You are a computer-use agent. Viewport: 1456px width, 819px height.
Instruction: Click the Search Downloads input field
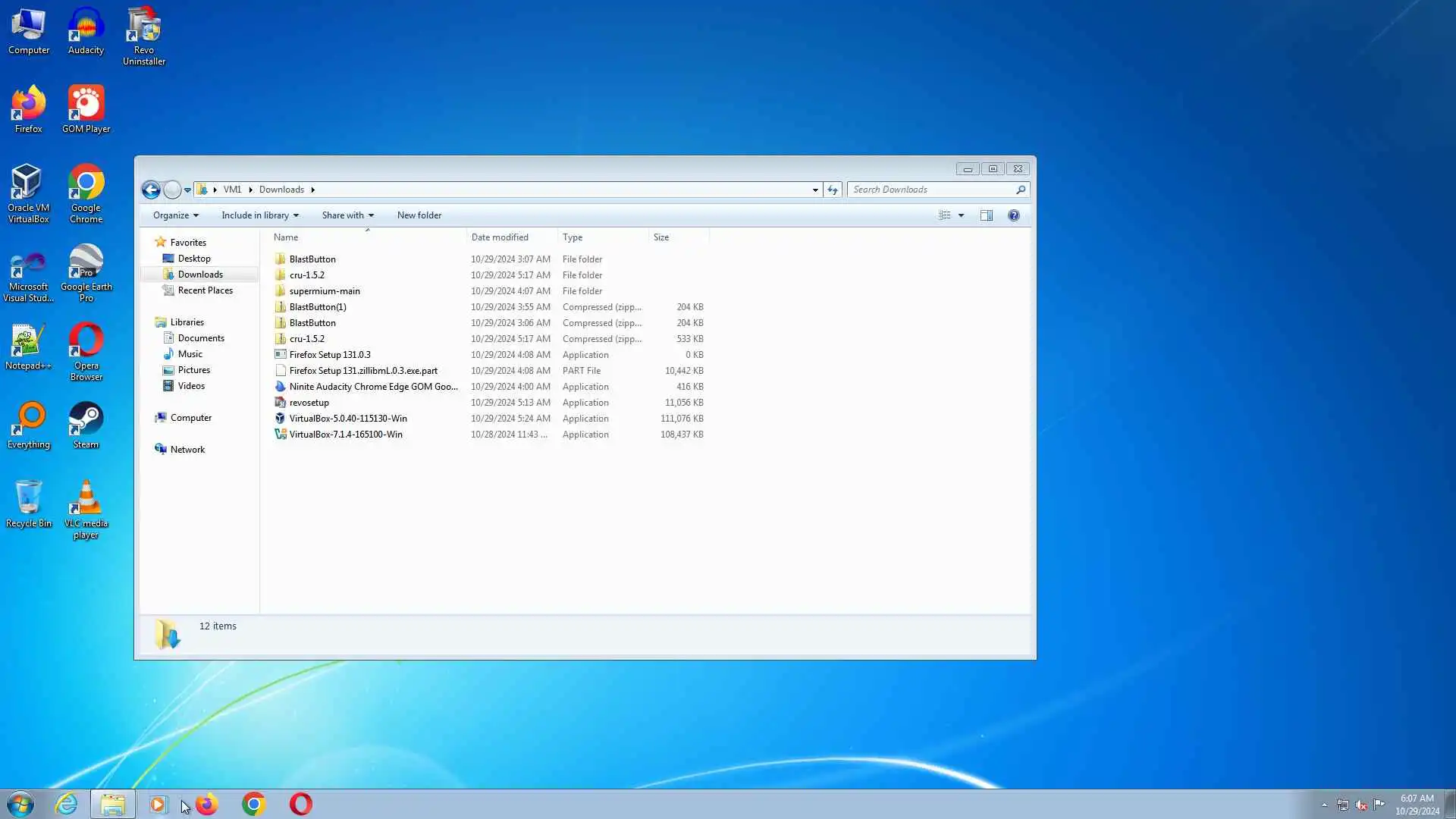pyautogui.click(x=931, y=190)
